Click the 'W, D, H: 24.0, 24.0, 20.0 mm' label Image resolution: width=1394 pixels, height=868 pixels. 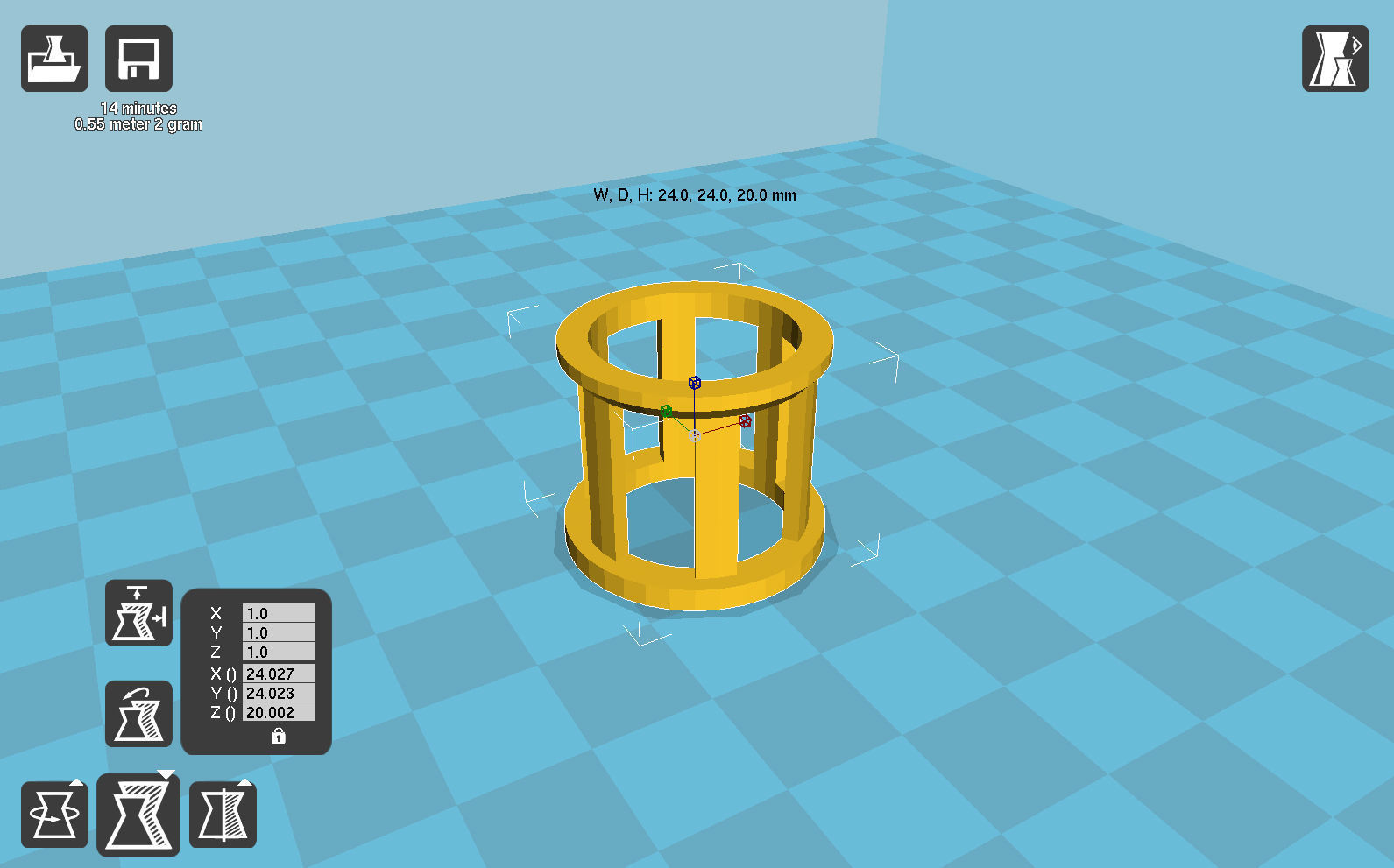[x=695, y=195]
